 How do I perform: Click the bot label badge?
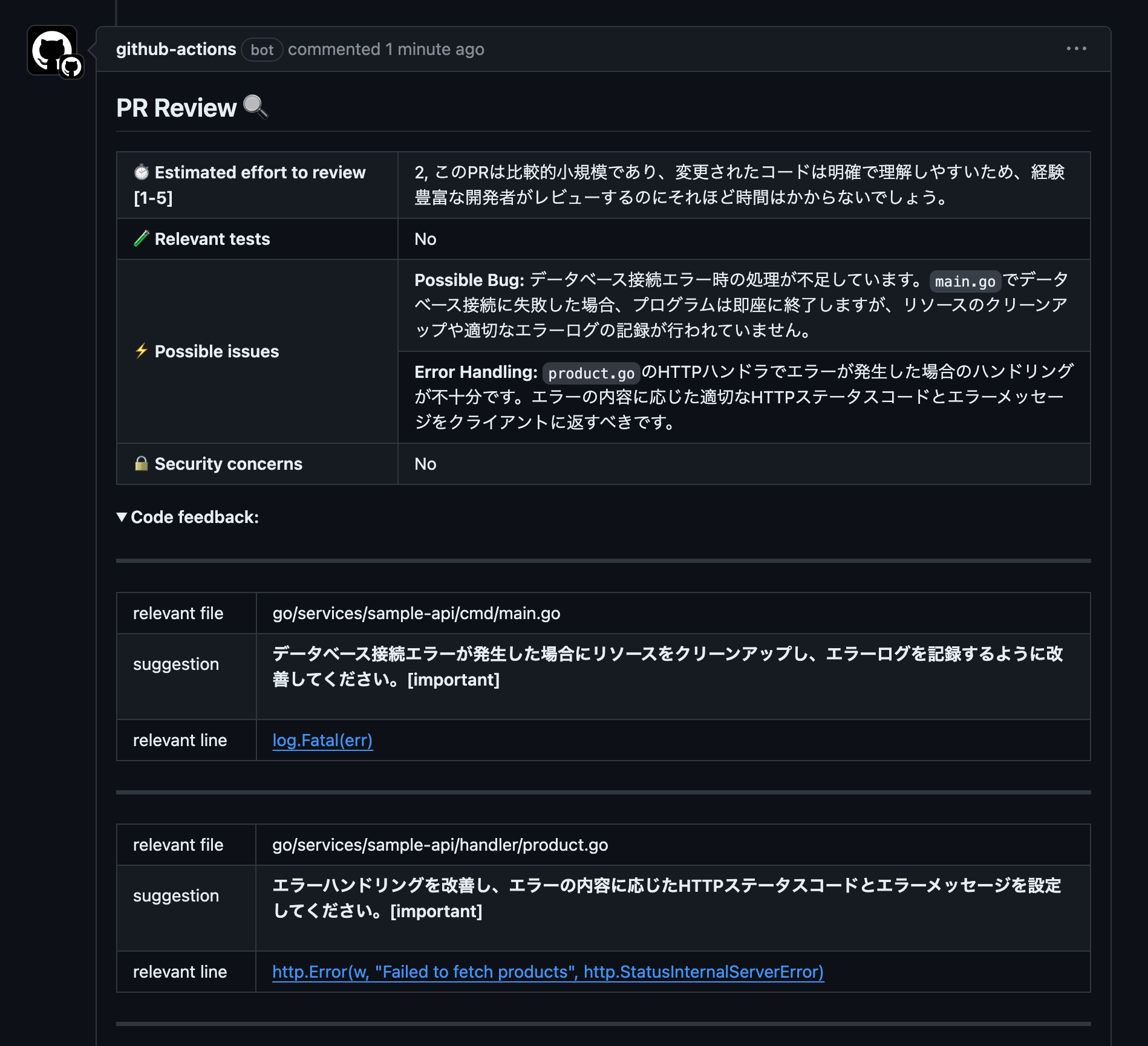[x=262, y=50]
